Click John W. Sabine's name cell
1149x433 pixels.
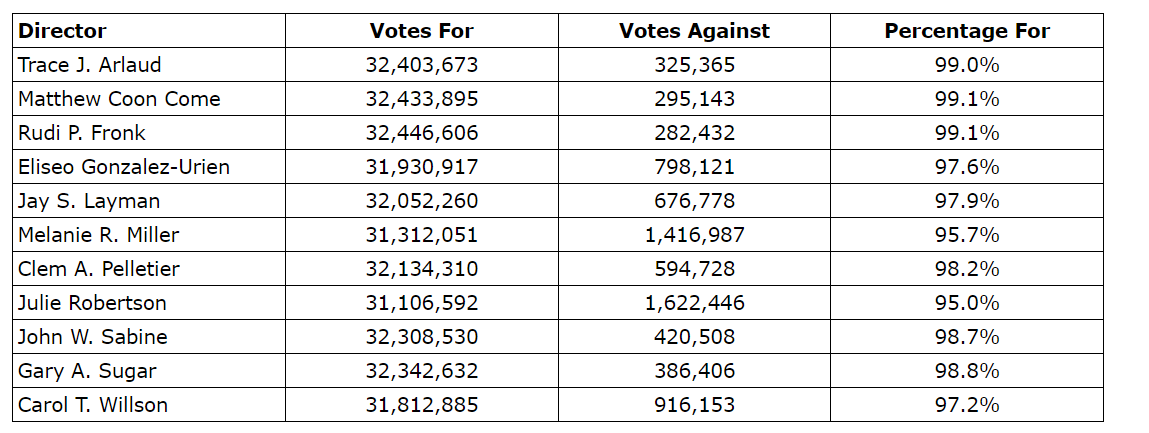pos(93,337)
